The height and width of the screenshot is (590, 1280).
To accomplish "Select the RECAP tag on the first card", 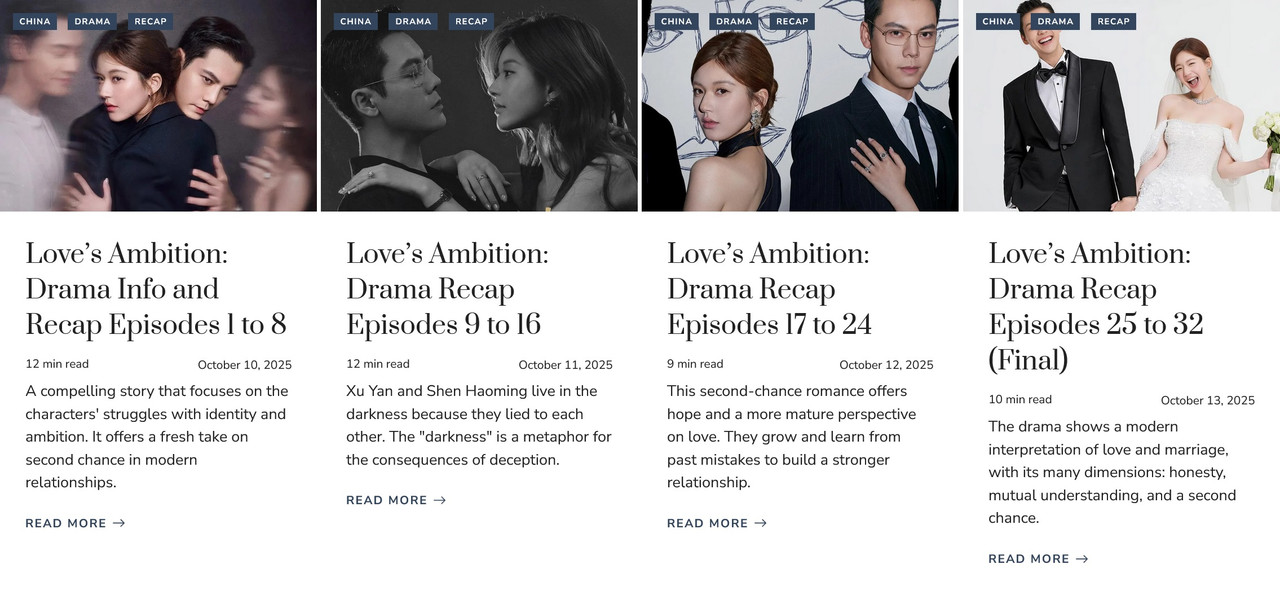I will (x=150, y=21).
